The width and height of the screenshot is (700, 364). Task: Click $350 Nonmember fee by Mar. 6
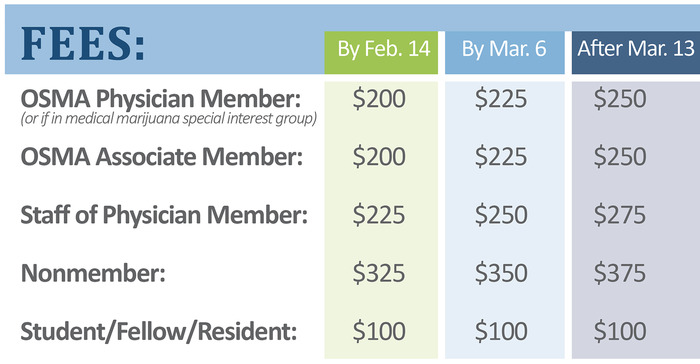tap(501, 273)
